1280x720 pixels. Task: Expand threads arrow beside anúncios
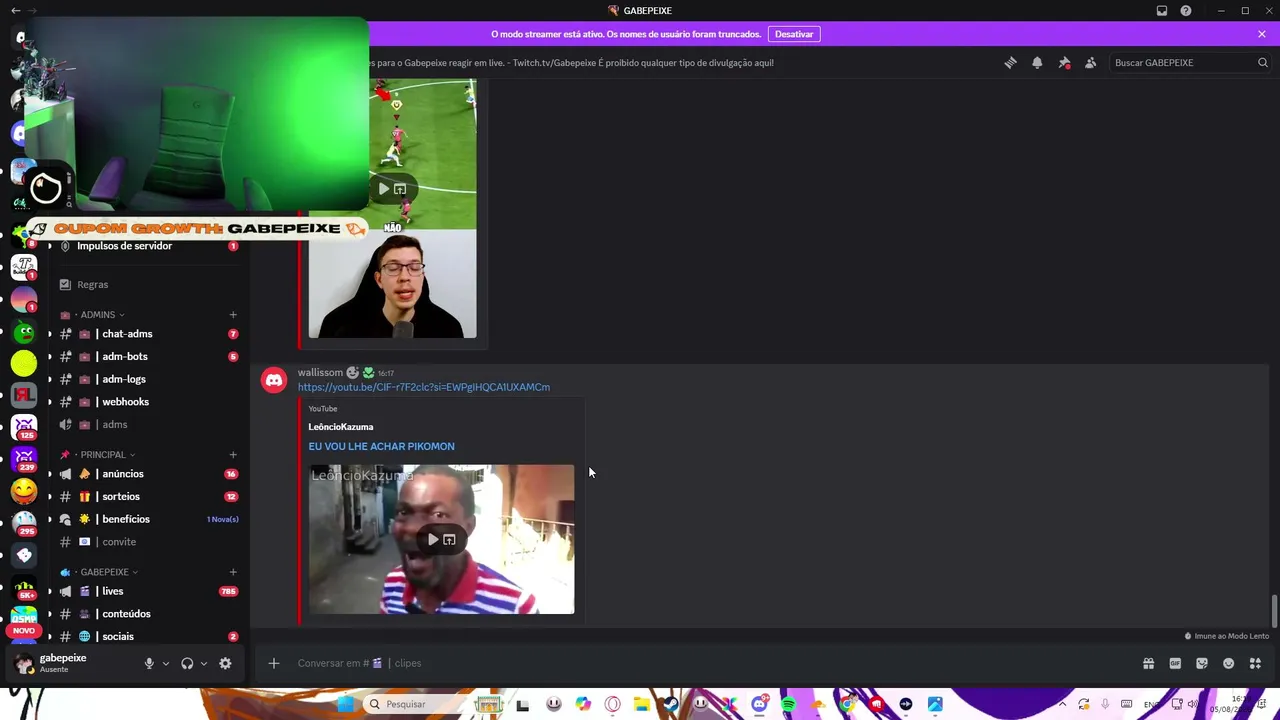(x=50, y=474)
